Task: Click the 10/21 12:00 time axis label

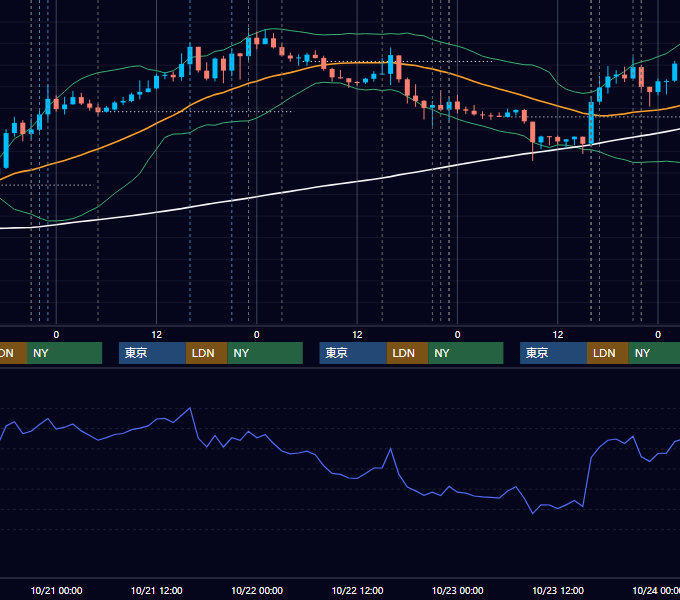Action: pyautogui.click(x=157, y=590)
